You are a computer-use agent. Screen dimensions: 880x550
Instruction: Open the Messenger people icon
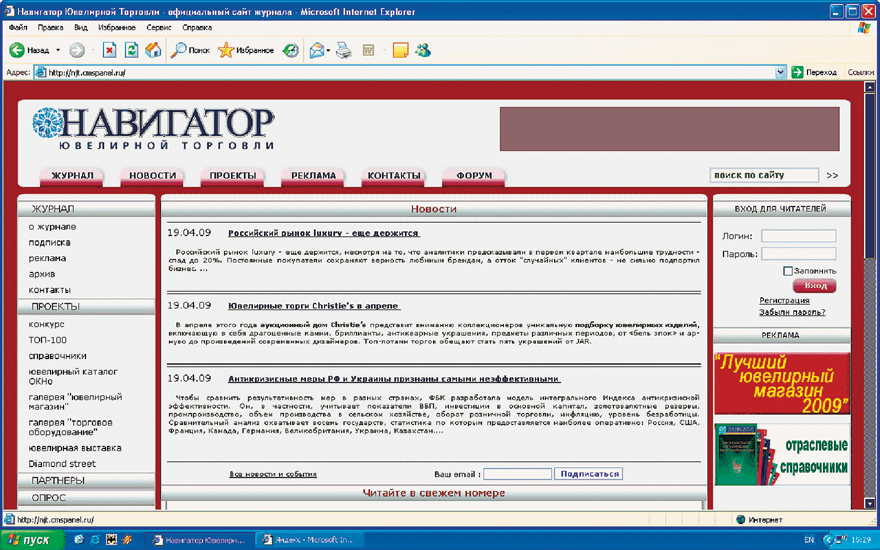pyautogui.click(x=423, y=51)
